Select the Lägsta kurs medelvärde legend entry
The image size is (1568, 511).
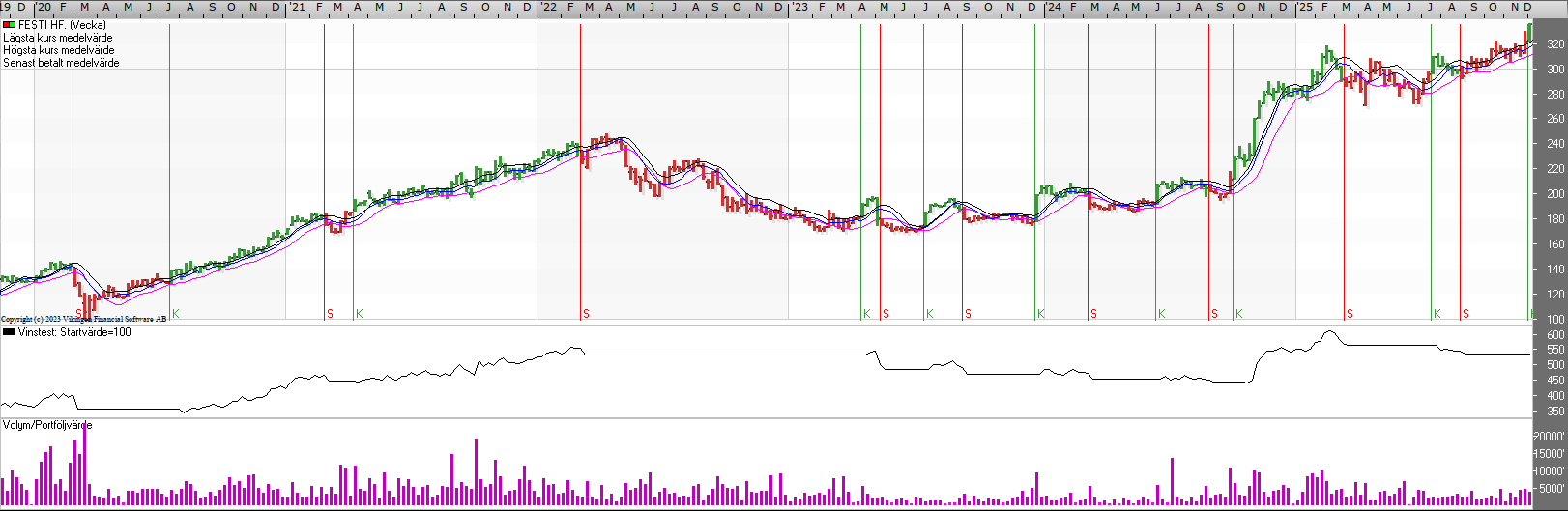coord(57,38)
